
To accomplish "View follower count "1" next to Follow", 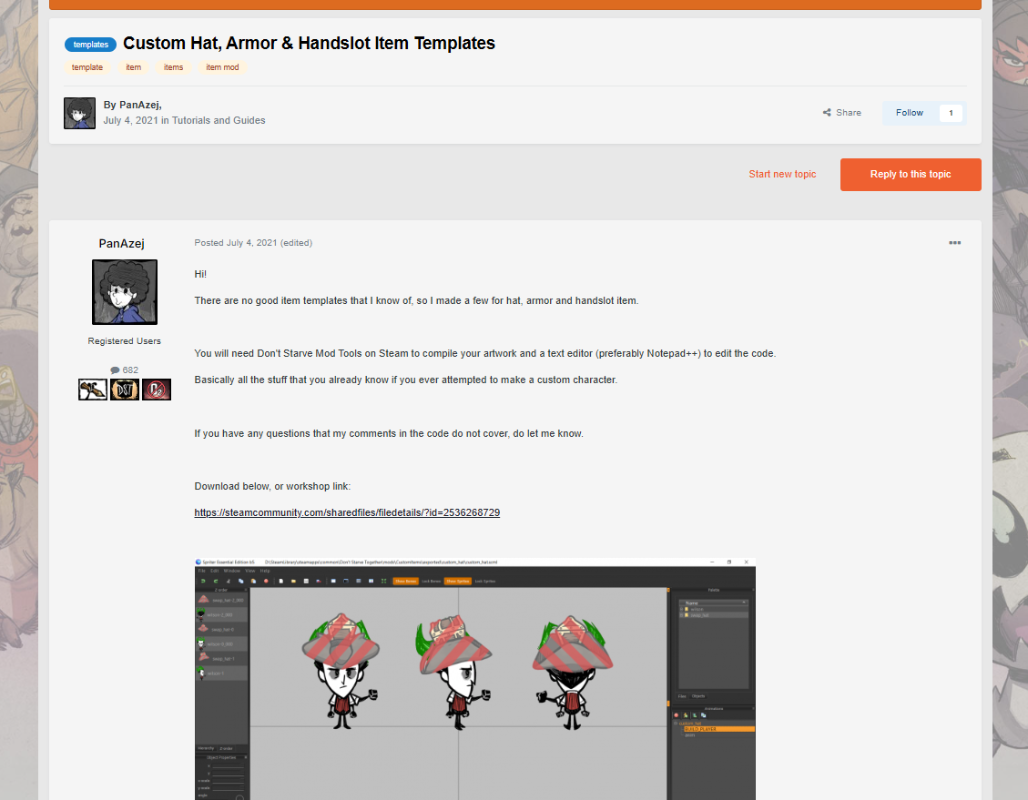I will (x=951, y=113).
